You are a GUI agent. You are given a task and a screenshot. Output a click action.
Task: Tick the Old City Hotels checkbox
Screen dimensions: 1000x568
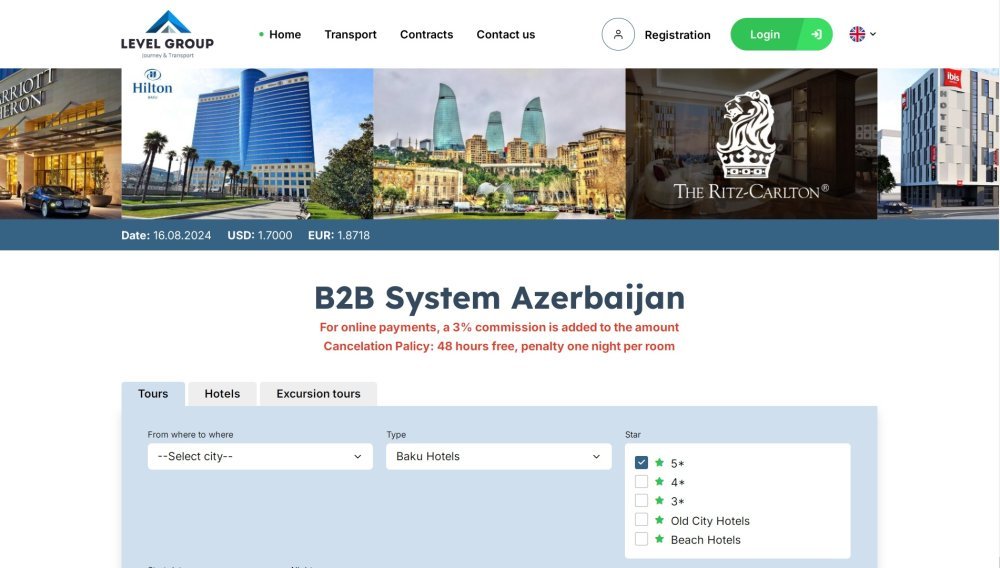tap(641, 520)
